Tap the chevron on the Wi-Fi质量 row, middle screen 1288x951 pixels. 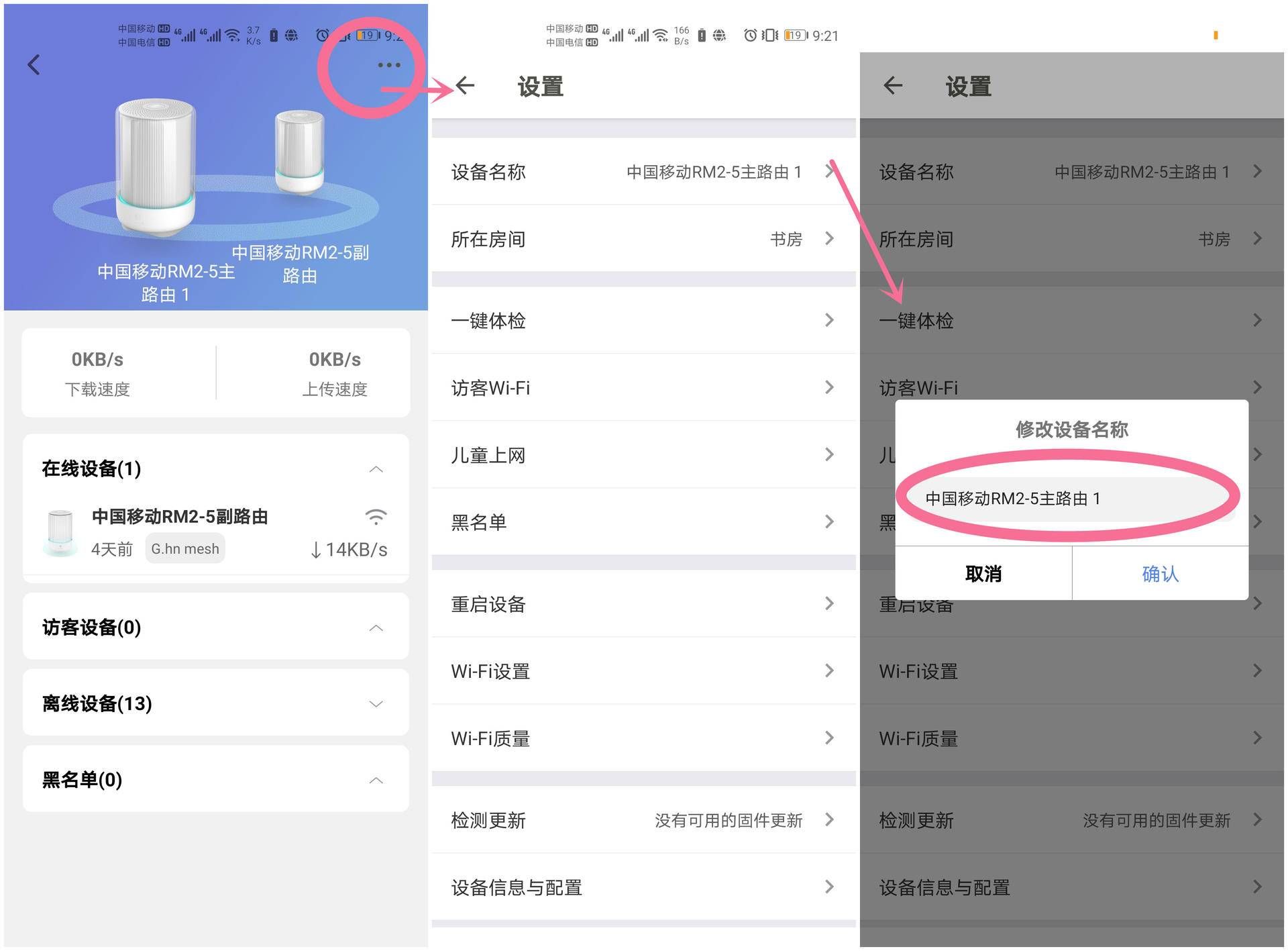[830, 738]
